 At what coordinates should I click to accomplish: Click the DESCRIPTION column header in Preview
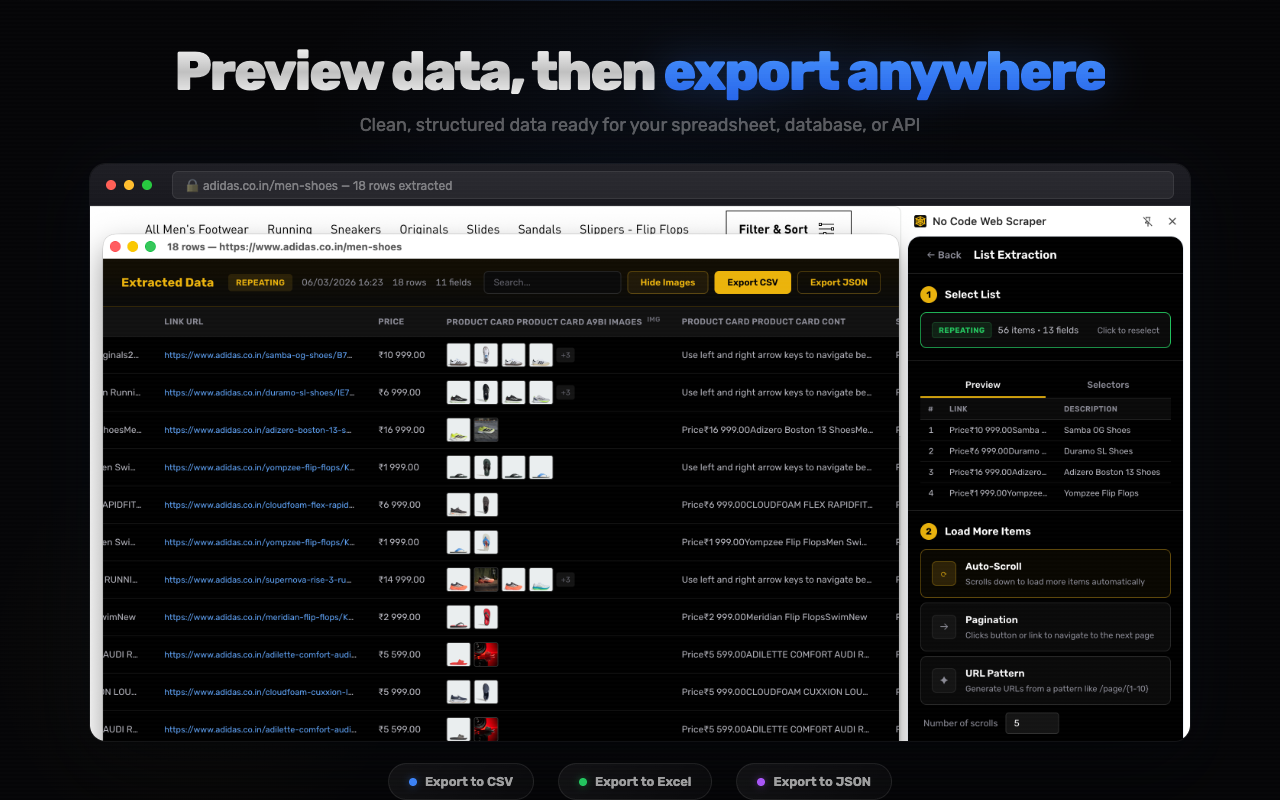[x=1091, y=409]
